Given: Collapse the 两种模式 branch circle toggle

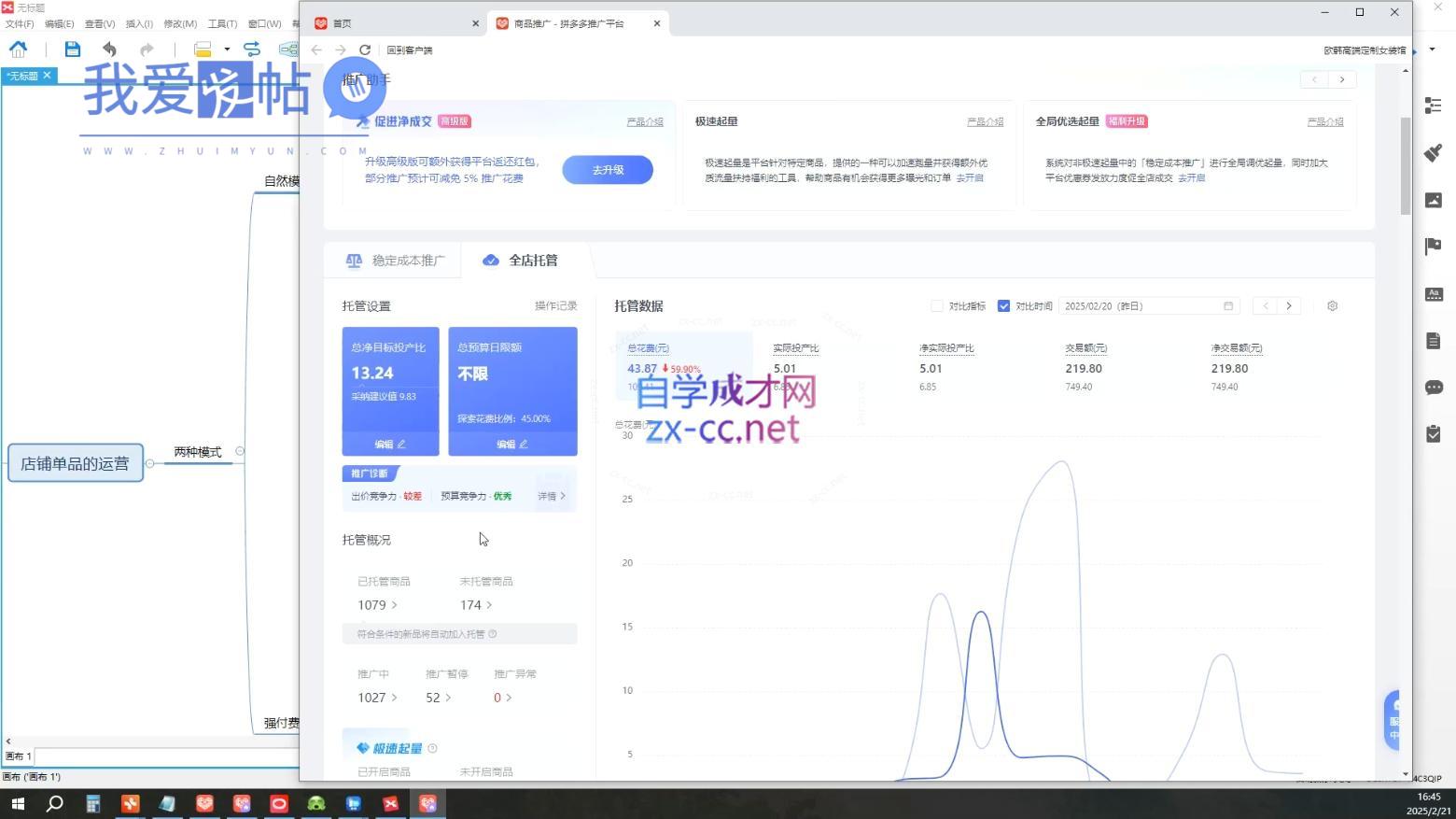Looking at the screenshot, I should coord(240,451).
